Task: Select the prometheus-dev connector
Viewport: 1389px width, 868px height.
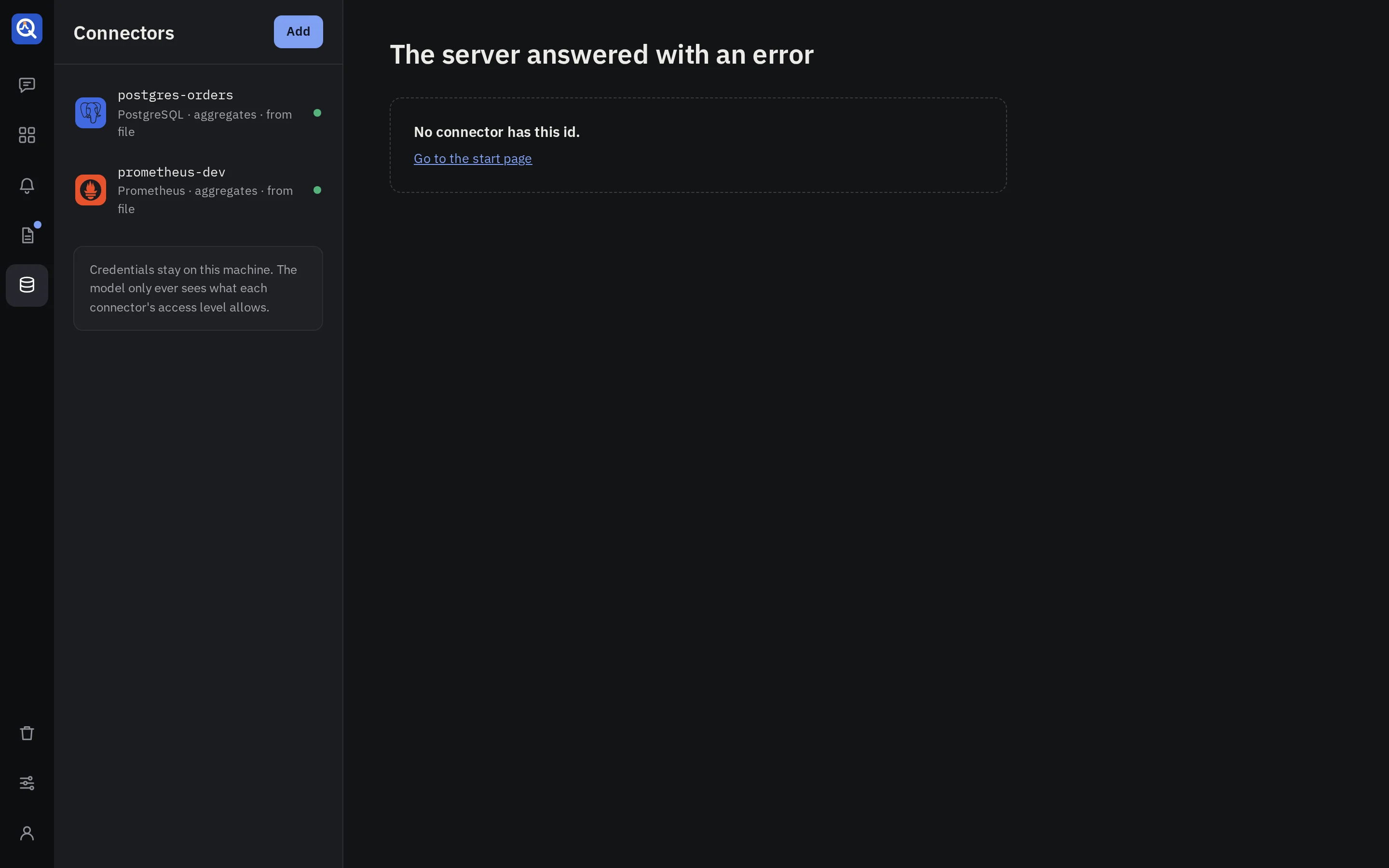Action: point(198,190)
